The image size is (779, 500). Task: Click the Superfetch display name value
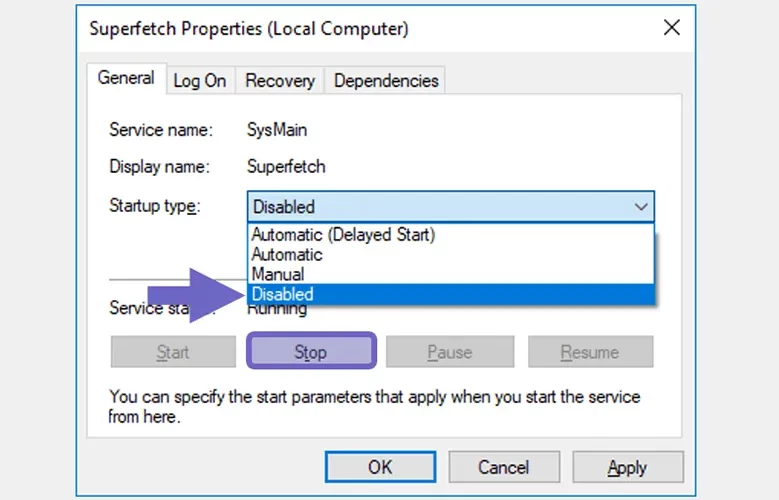click(286, 167)
